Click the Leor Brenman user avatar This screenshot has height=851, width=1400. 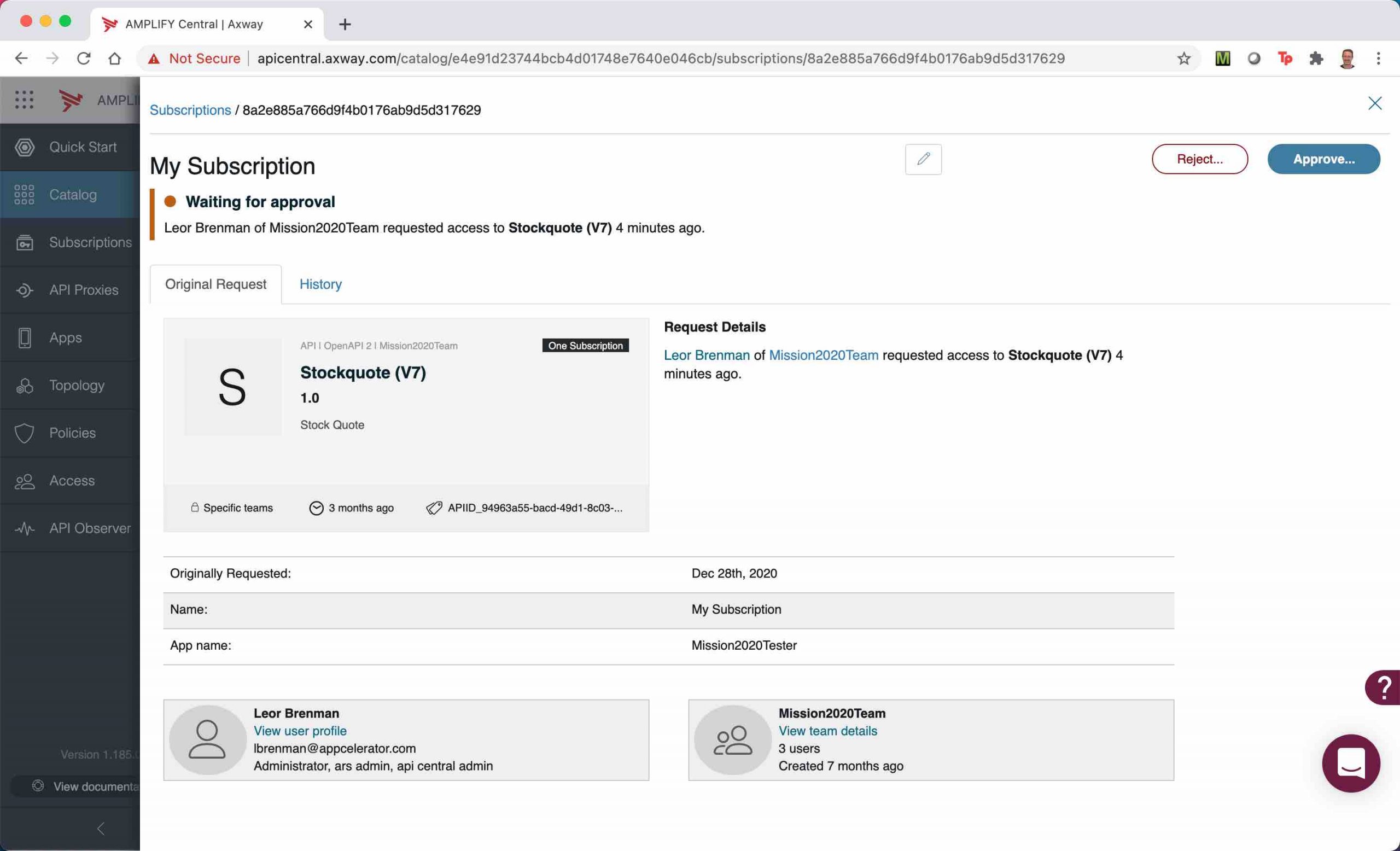(207, 739)
